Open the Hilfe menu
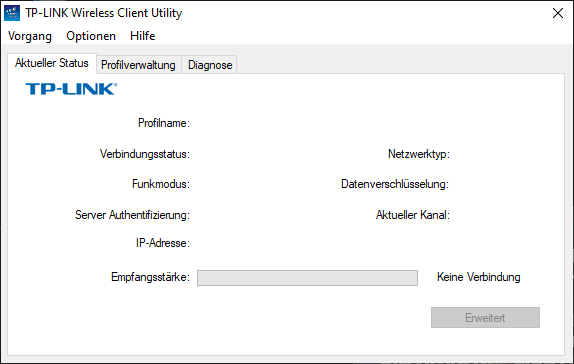Viewport: 574px width, 364px height. tap(142, 36)
